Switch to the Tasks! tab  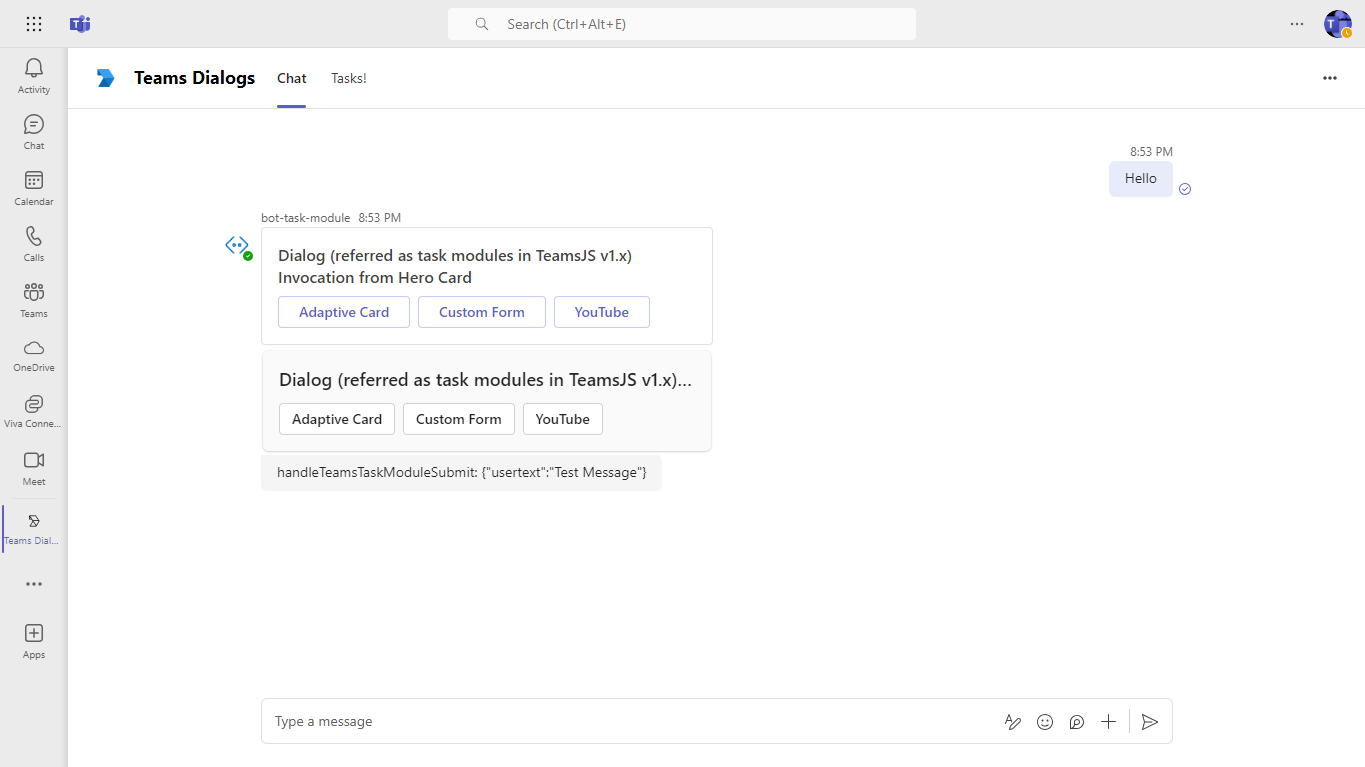click(348, 78)
